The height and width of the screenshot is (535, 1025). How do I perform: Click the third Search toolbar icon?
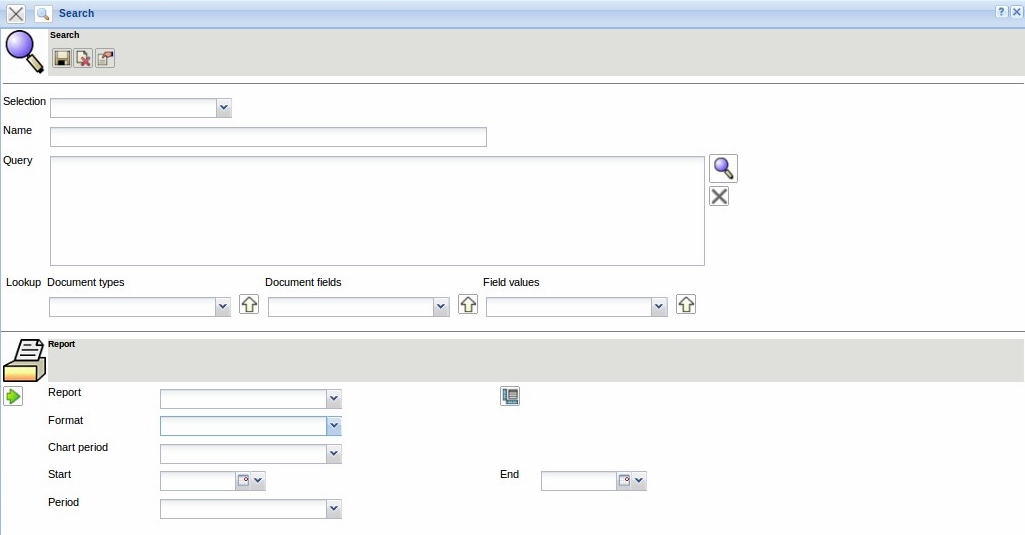pyautogui.click(x=105, y=59)
